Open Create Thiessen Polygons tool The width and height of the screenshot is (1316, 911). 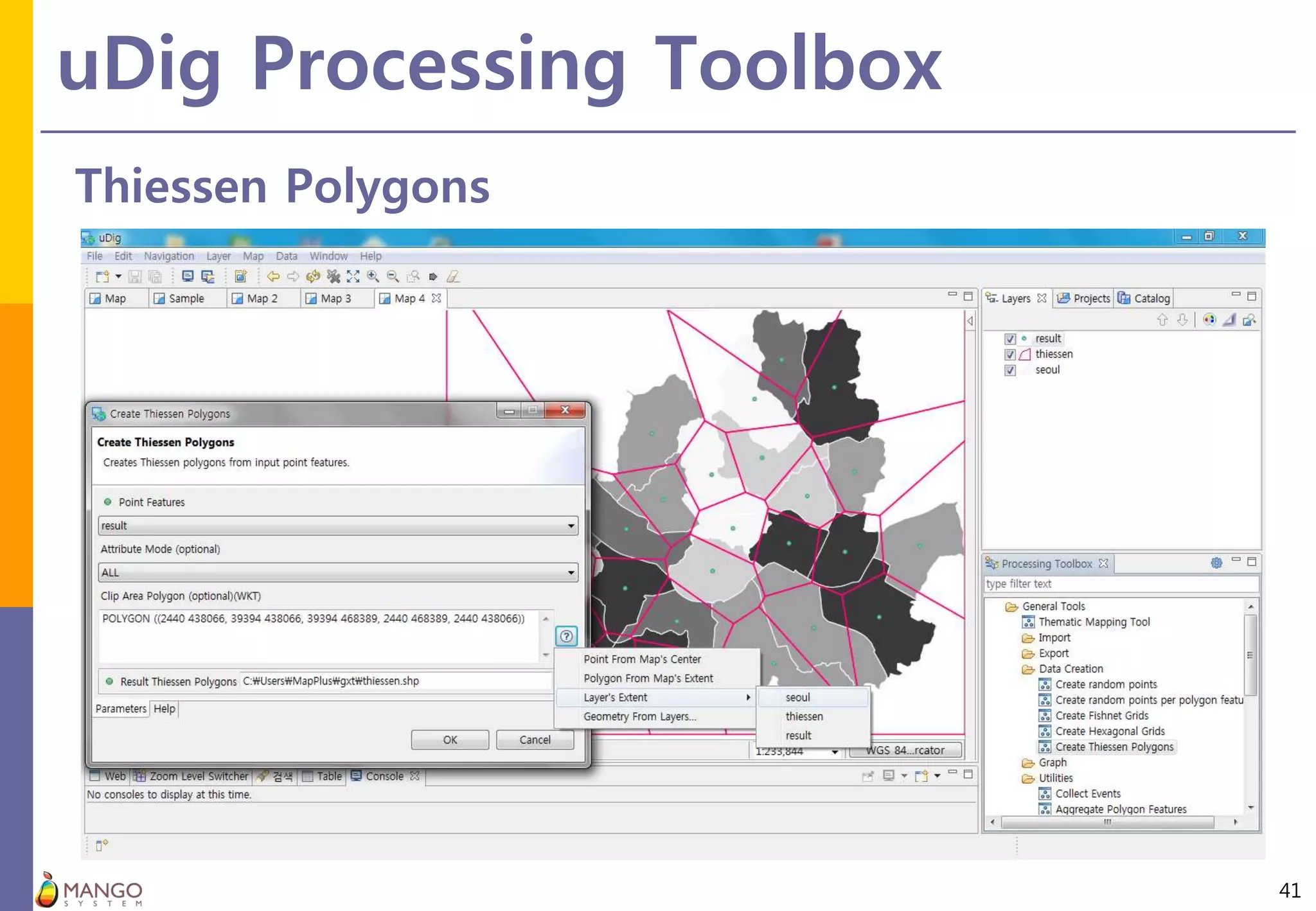[1107, 747]
